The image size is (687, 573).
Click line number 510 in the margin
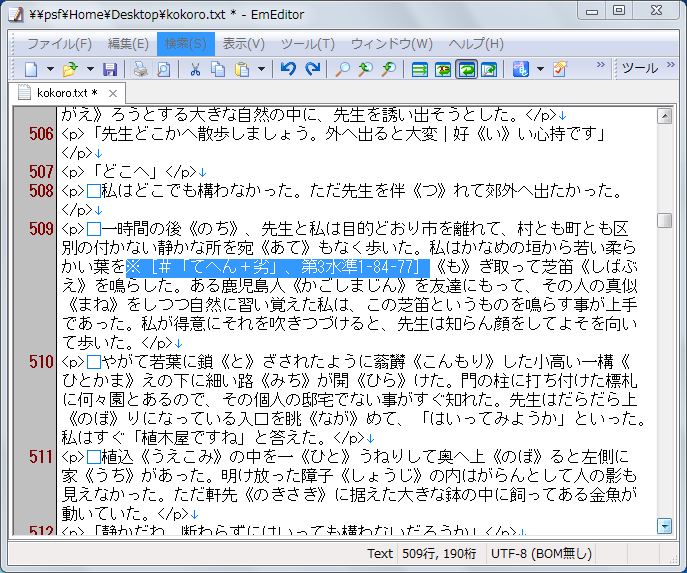pos(41,362)
